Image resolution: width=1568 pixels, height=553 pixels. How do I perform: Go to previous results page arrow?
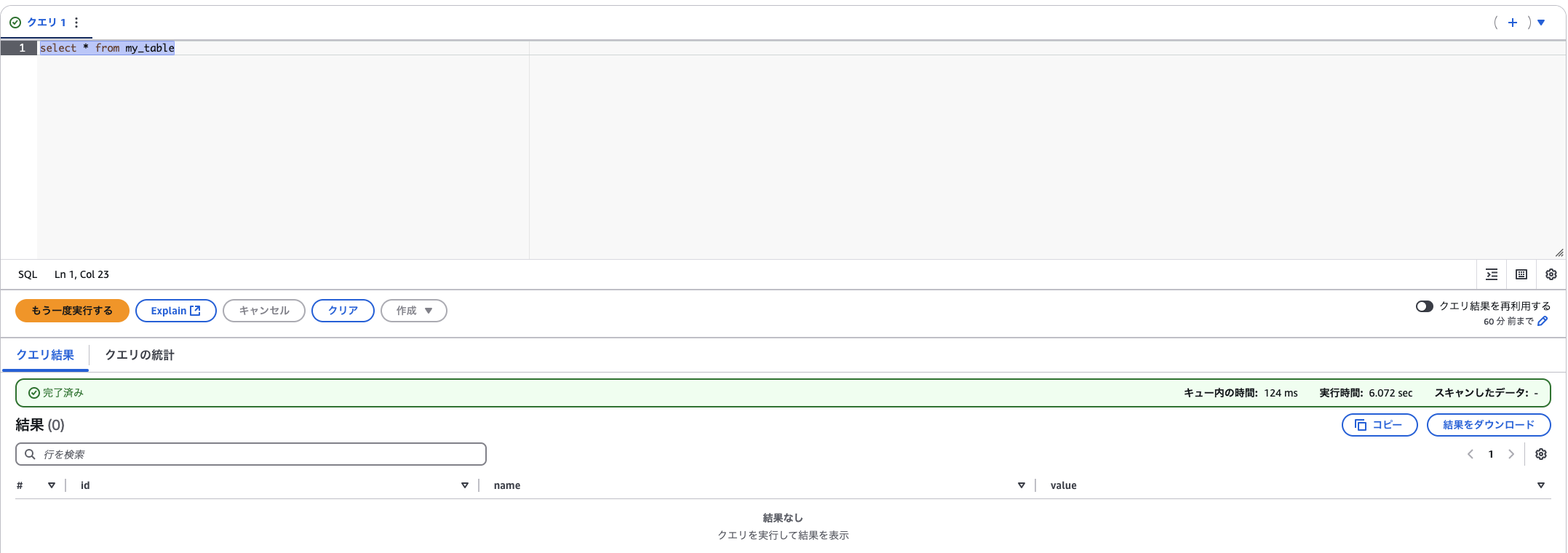[1471, 454]
